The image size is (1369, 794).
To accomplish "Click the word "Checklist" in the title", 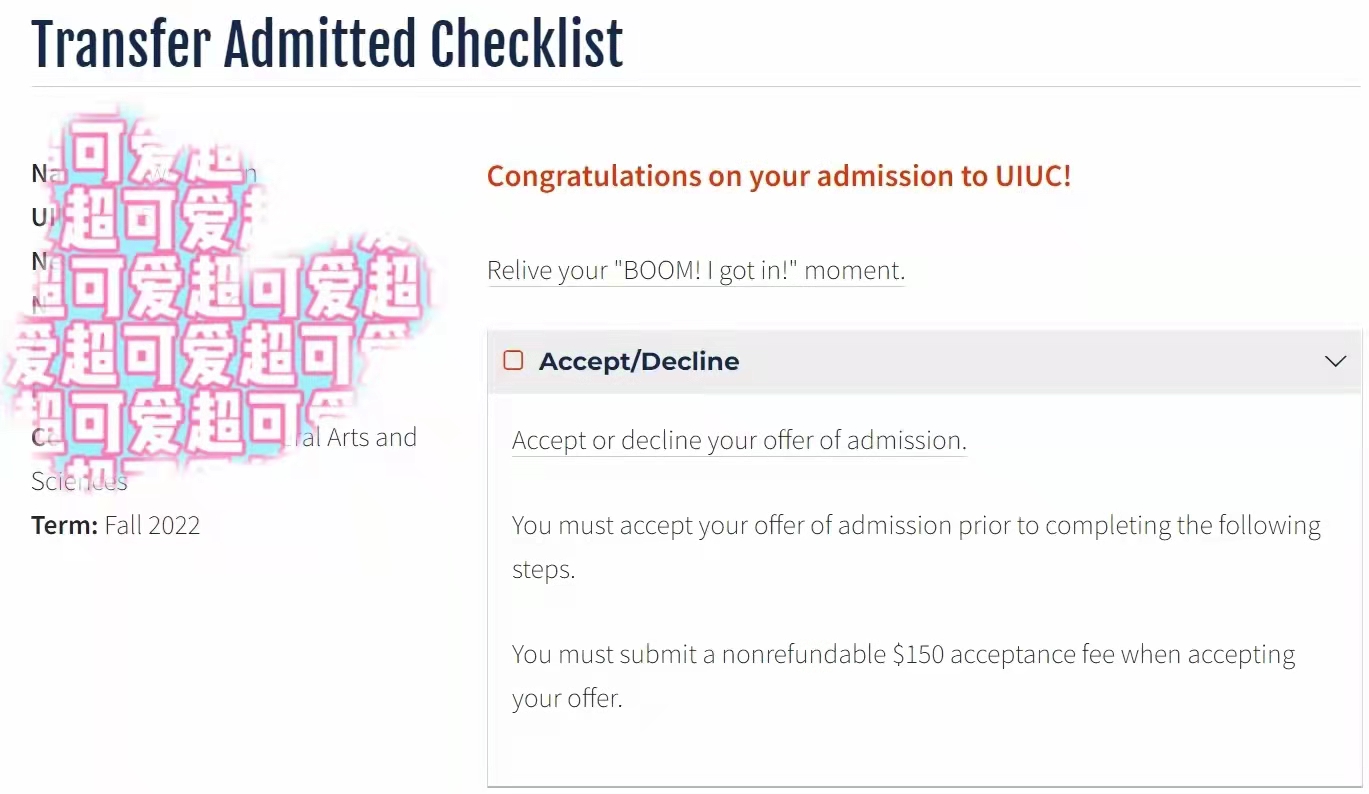I will coord(527,44).
